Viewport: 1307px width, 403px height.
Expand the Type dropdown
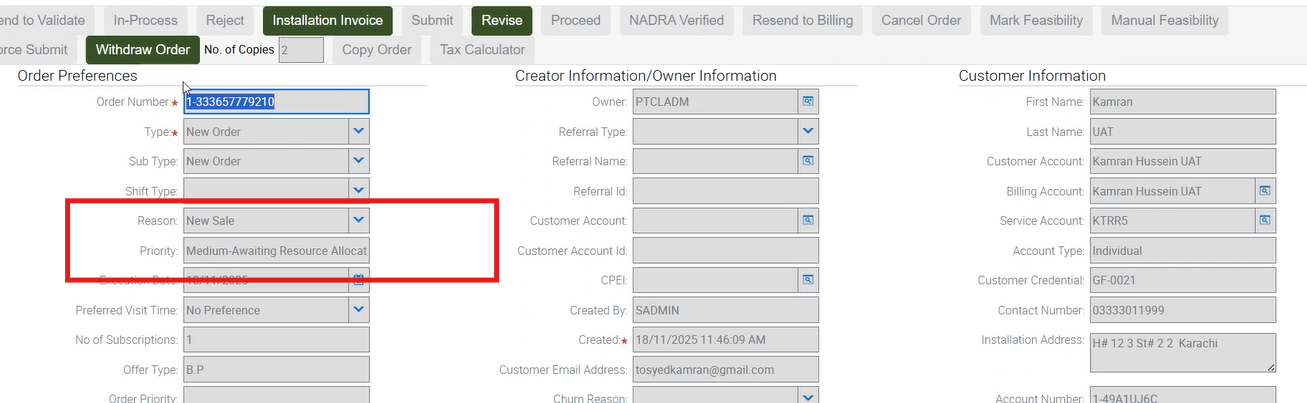pyautogui.click(x=359, y=131)
